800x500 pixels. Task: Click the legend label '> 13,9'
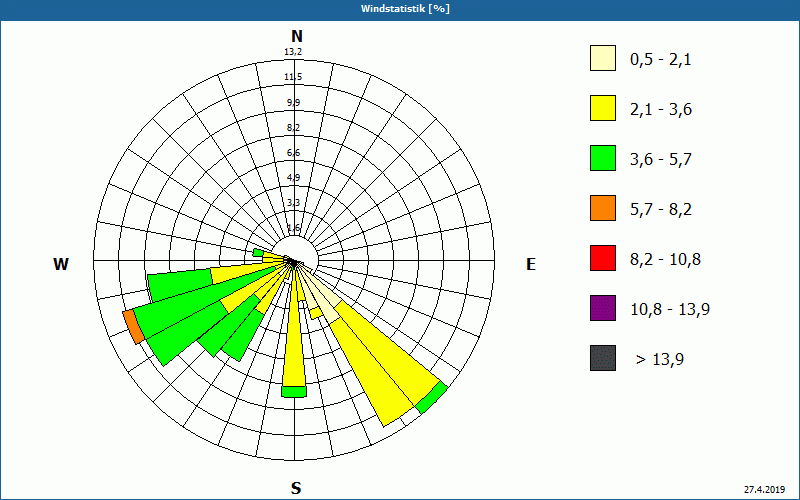pos(660,360)
